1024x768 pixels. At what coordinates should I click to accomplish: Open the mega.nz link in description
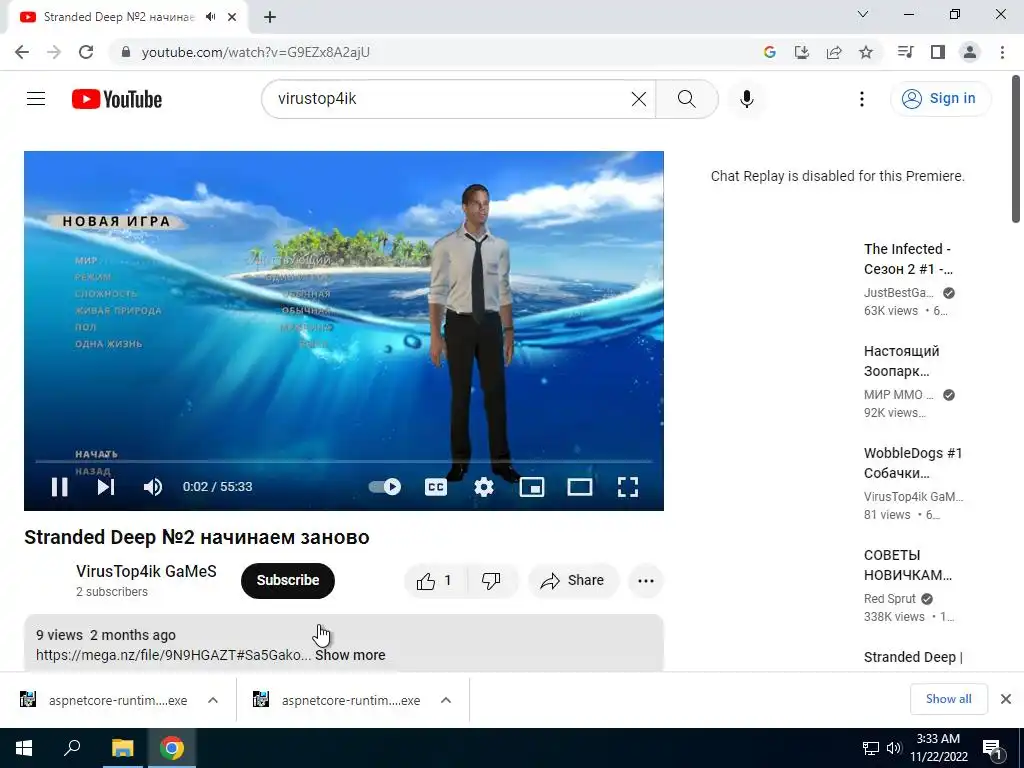pos(173,655)
